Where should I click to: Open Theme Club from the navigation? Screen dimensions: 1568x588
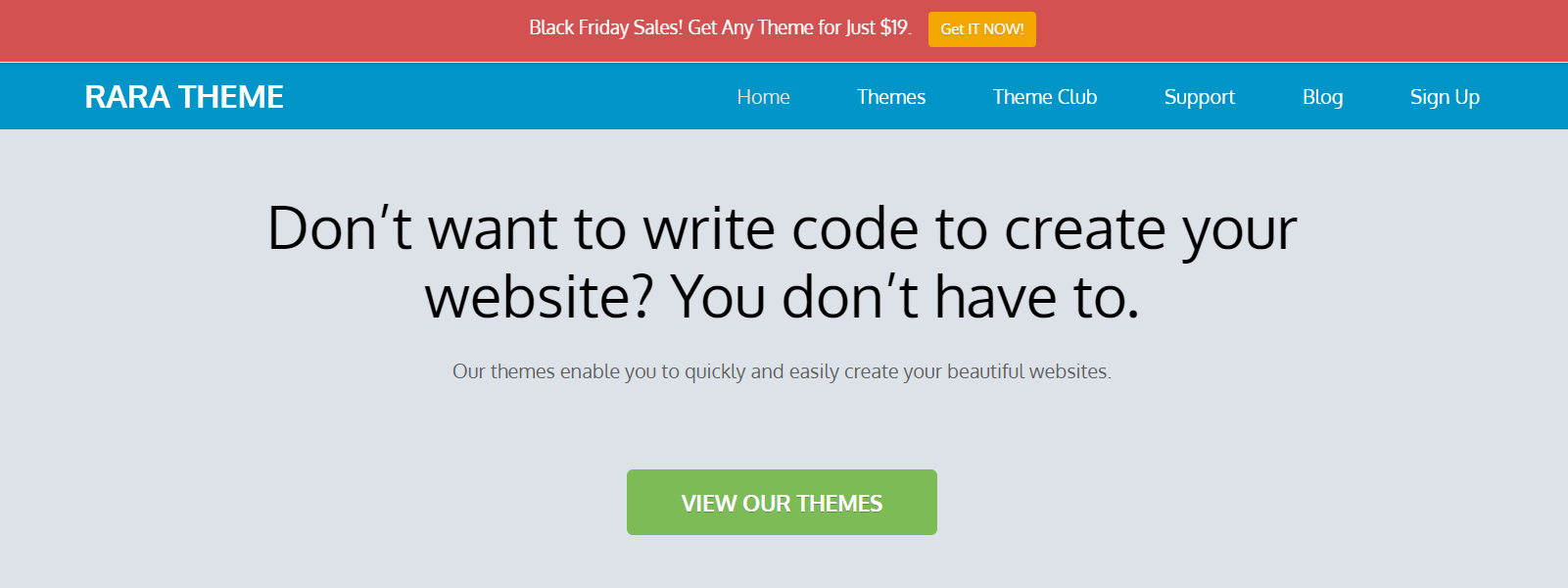click(1044, 97)
